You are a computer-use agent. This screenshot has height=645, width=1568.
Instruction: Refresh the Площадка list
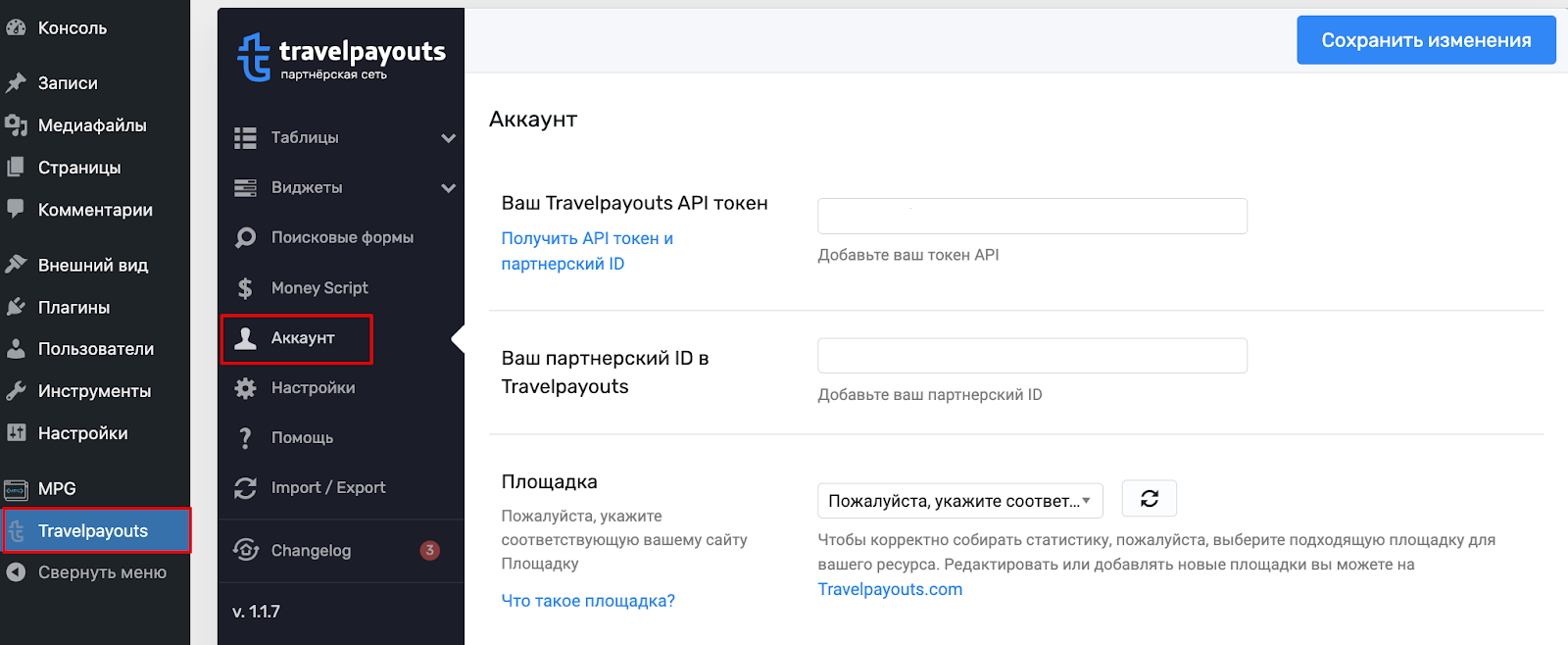coord(1149,499)
